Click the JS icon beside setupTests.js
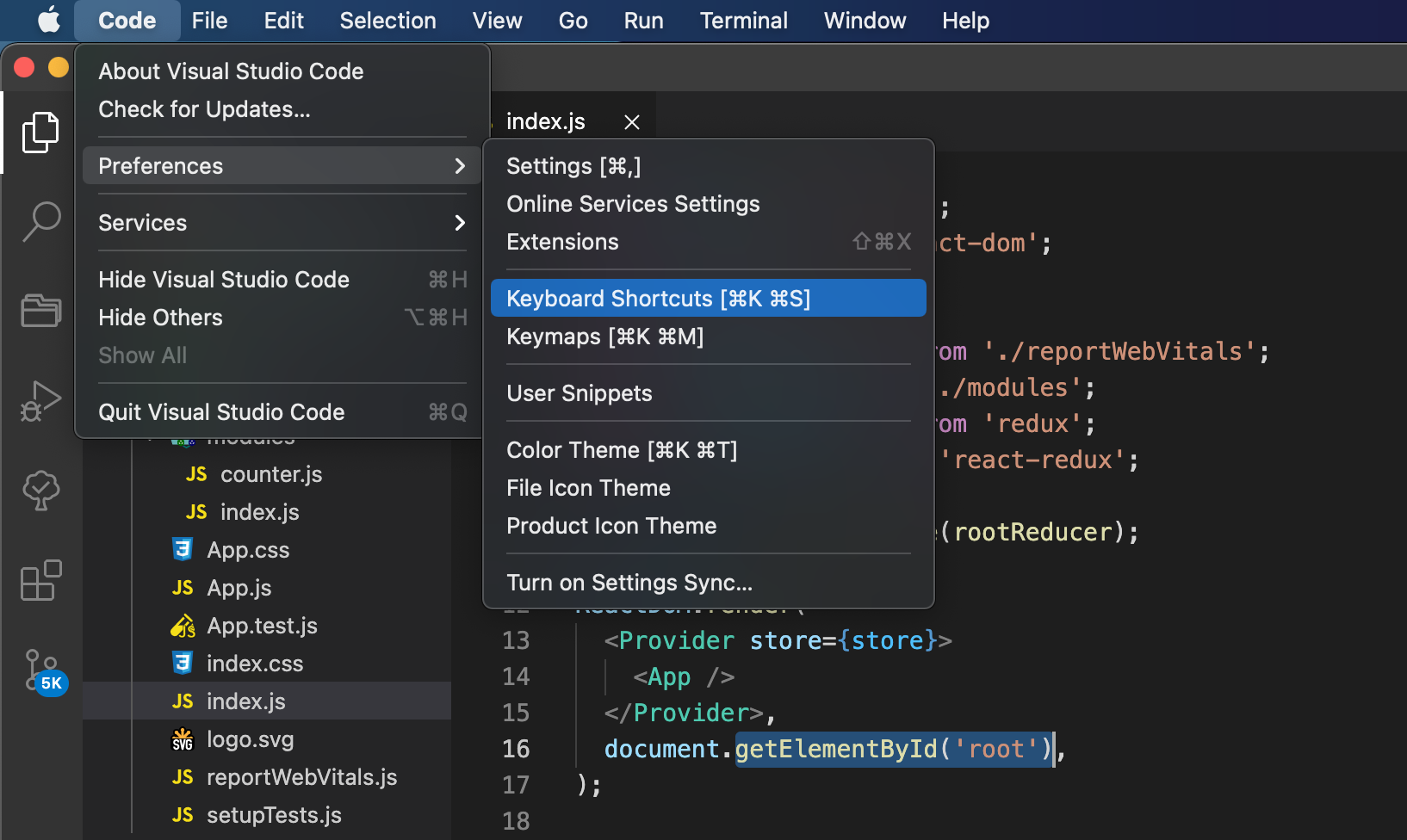This screenshot has width=1407, height=840. click(x=183, y=815)
